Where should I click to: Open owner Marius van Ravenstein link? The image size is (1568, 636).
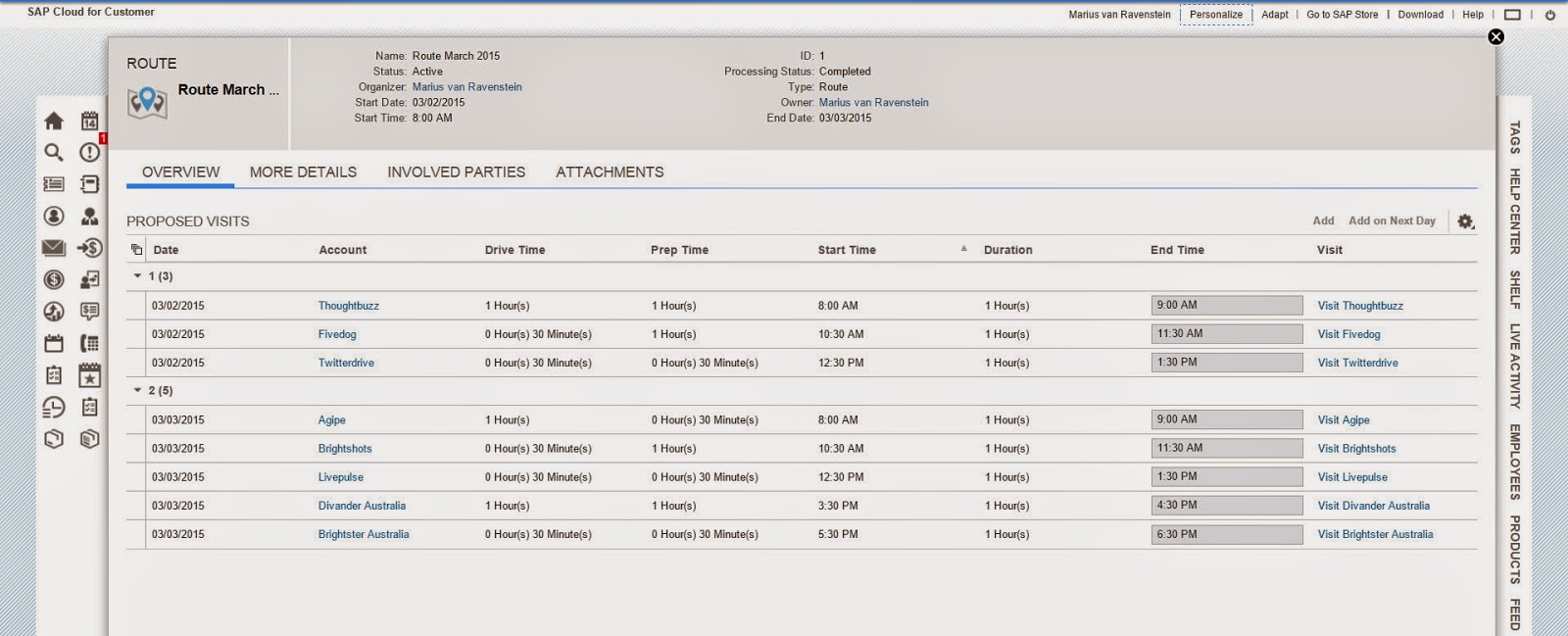pos(873,103)
